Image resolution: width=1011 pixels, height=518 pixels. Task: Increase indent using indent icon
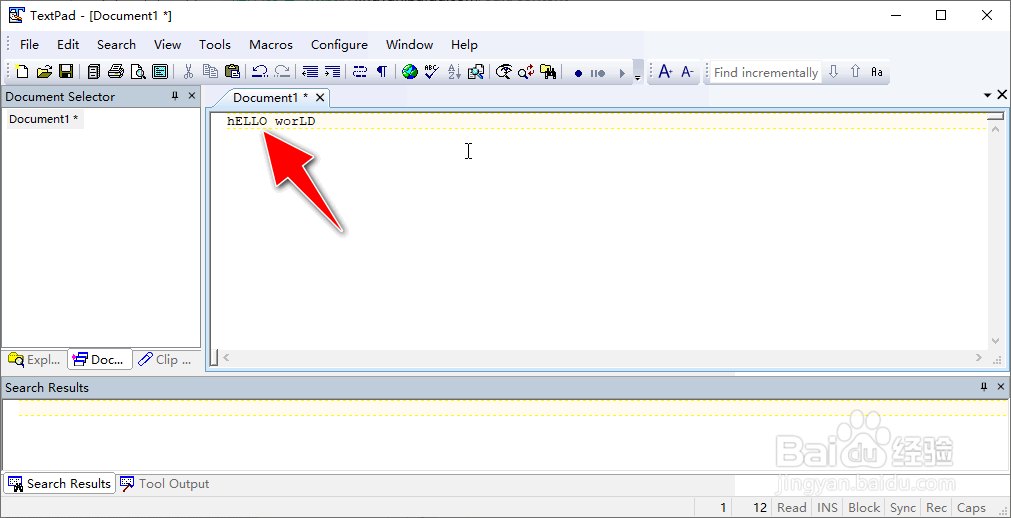[332, 72]
